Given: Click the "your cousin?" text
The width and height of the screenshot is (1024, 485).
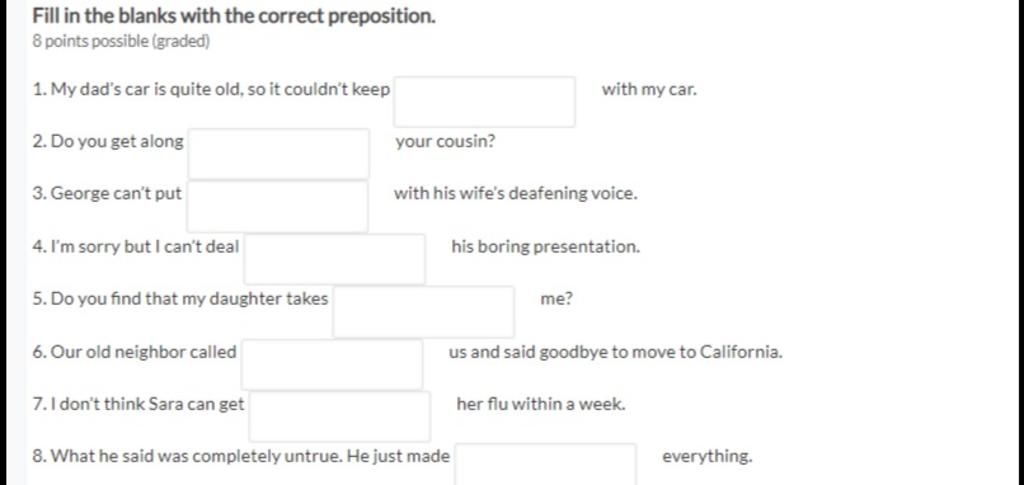Looking at the screenshot, I should (445, 142).
